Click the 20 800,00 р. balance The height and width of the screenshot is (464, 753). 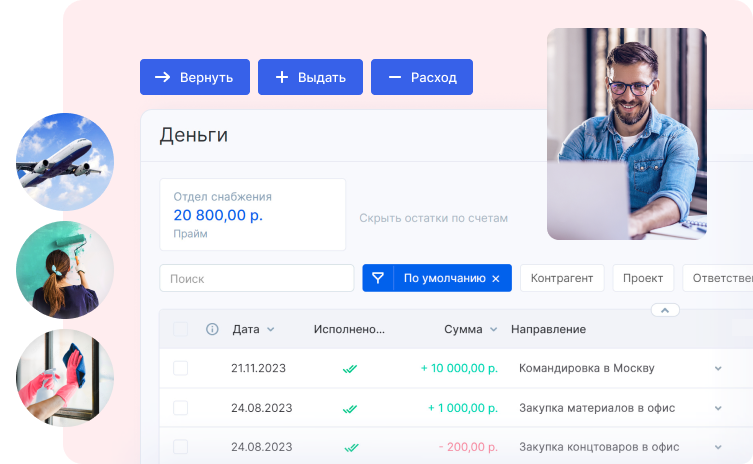[x=218, y=215]
